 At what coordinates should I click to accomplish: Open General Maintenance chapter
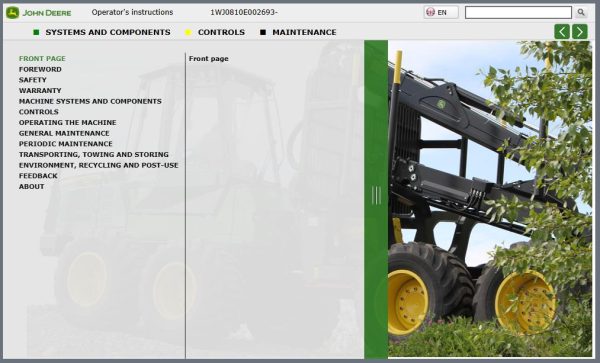64,133
